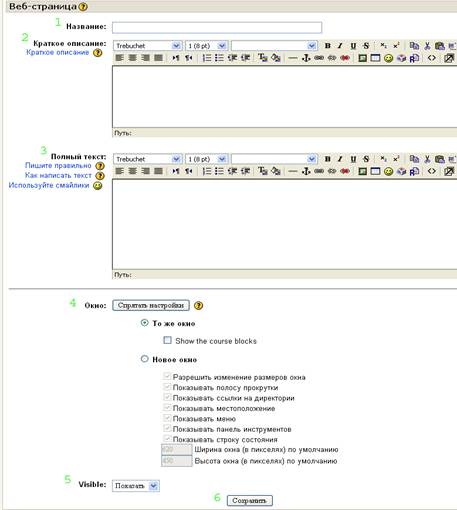The image size is (457, 510).
Task: Insert smiley icon in the Краткое описание toolbar
Action: 388,58
